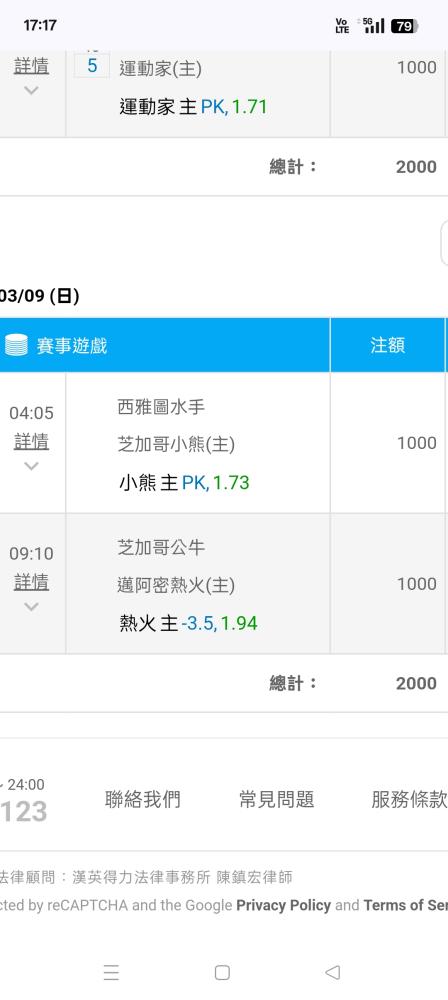Open the 服務條款 footer link
448x1000 pixels.
tap(409, 799)
